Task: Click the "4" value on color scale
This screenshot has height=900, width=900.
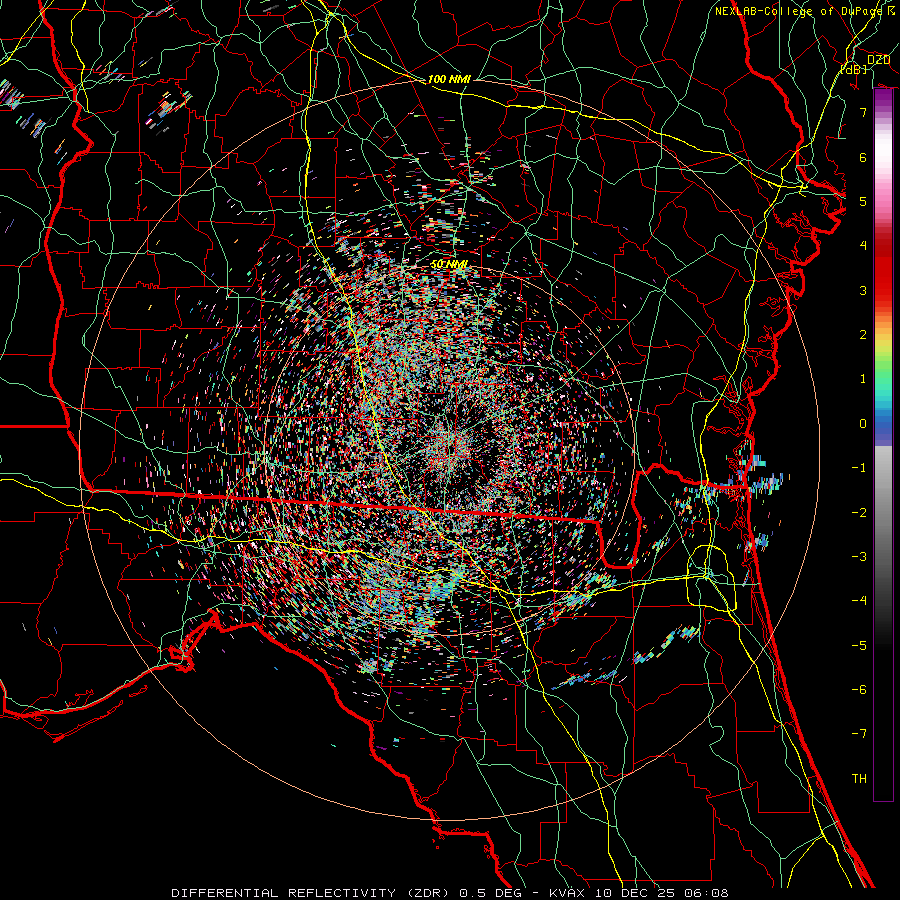Action: click(863, 246)
